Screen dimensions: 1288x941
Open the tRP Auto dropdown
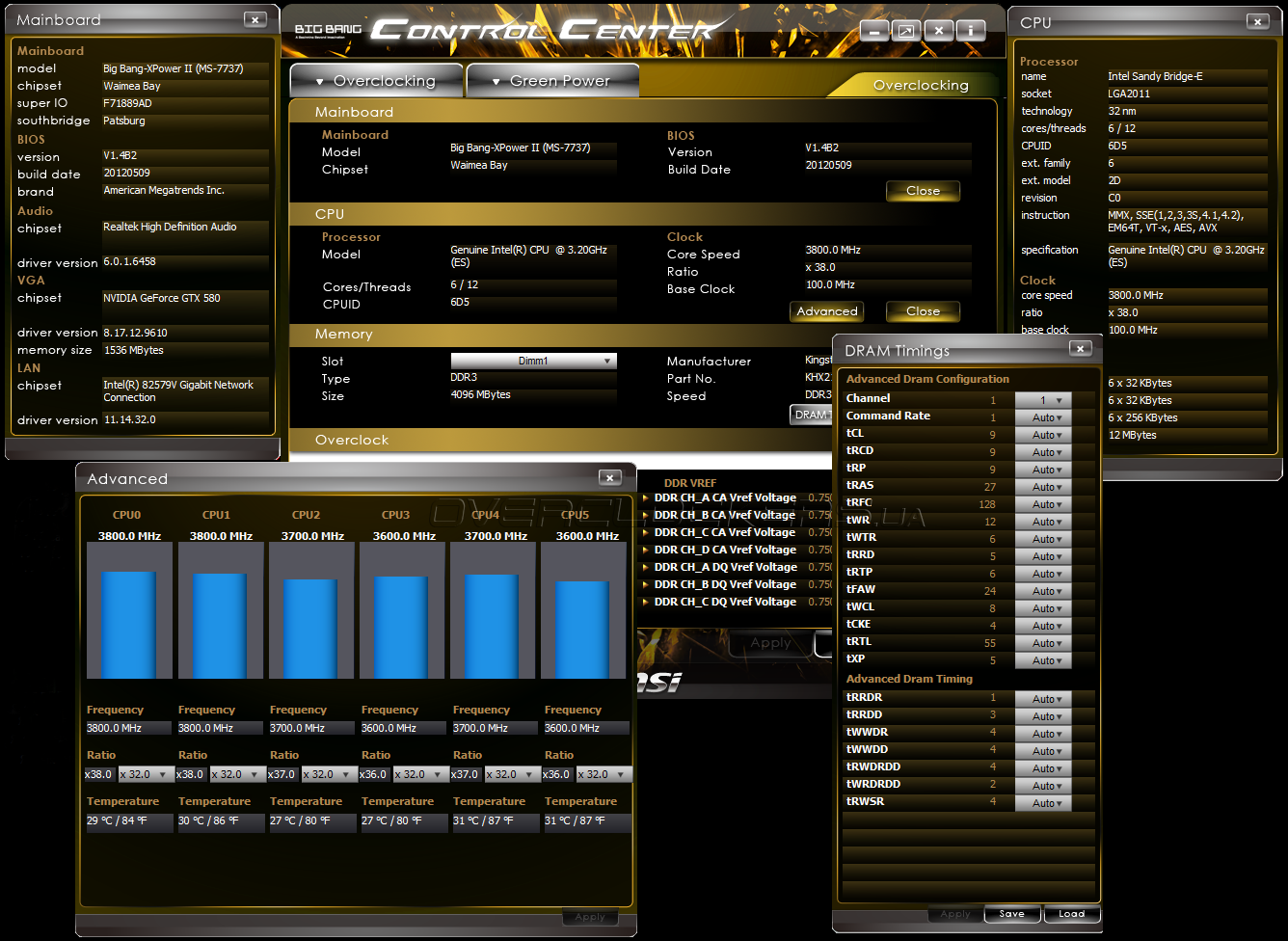(1043, 470)
